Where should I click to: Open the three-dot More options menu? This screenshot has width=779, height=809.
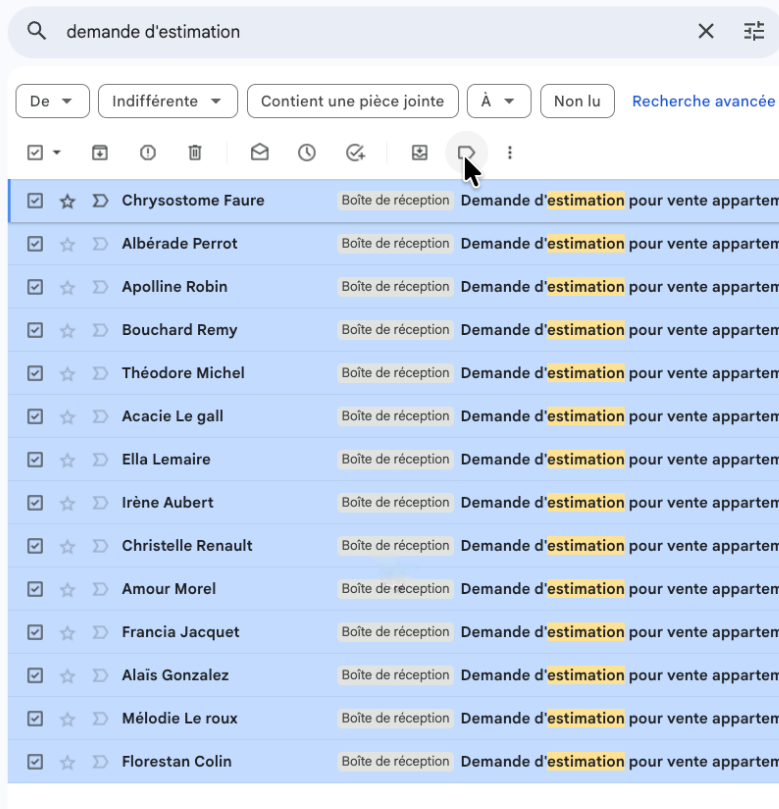(510, 153)
